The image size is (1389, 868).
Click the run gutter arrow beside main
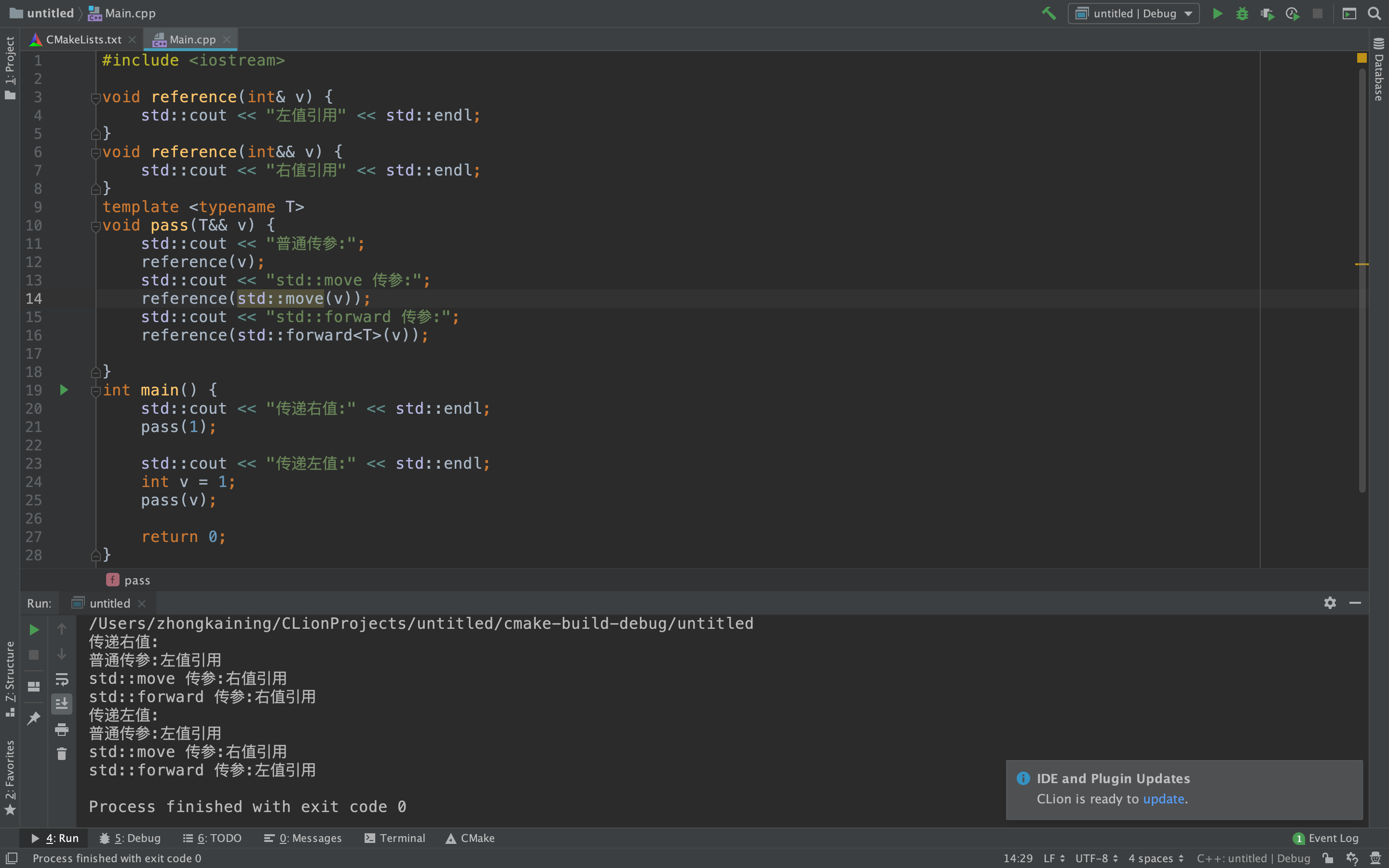(64, 391)
